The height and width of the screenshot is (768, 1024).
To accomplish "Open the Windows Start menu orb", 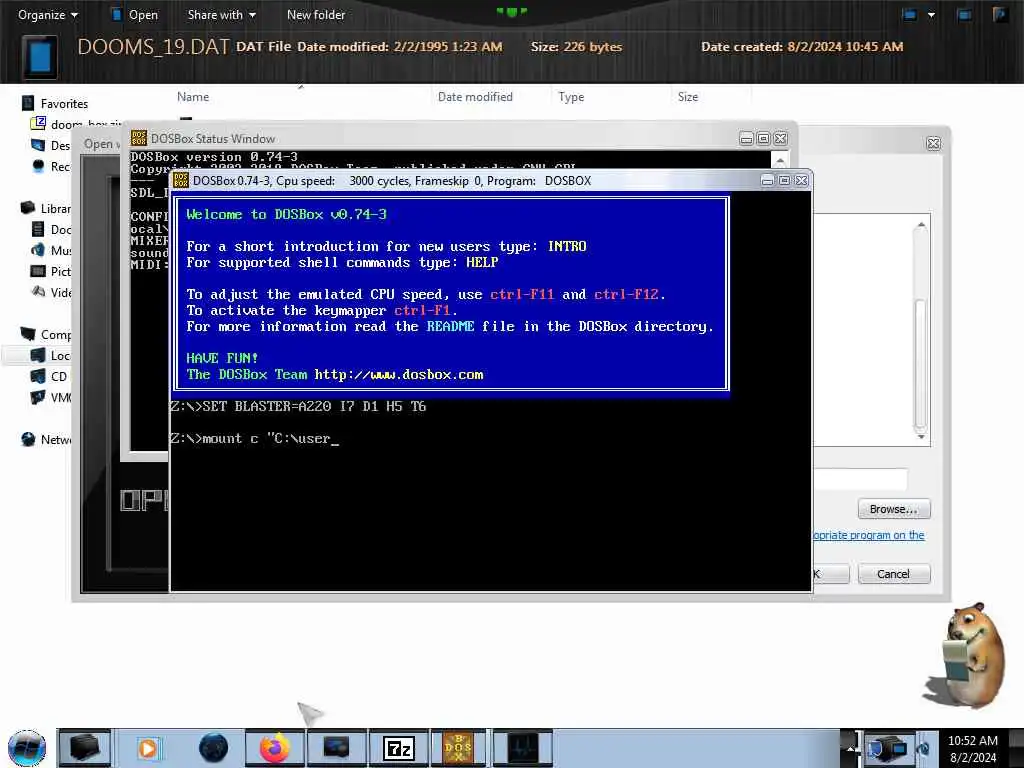I will tap(27, 748).
